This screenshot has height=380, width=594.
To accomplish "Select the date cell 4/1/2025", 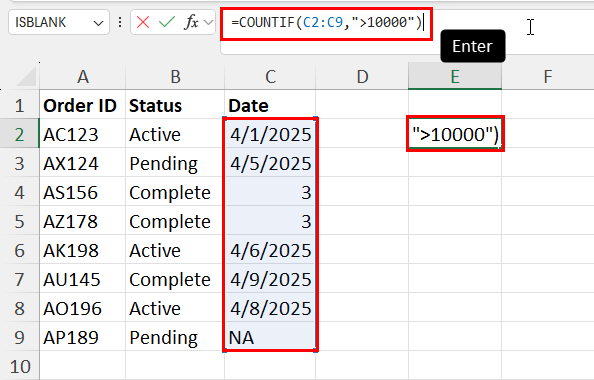I will point(270,134).
